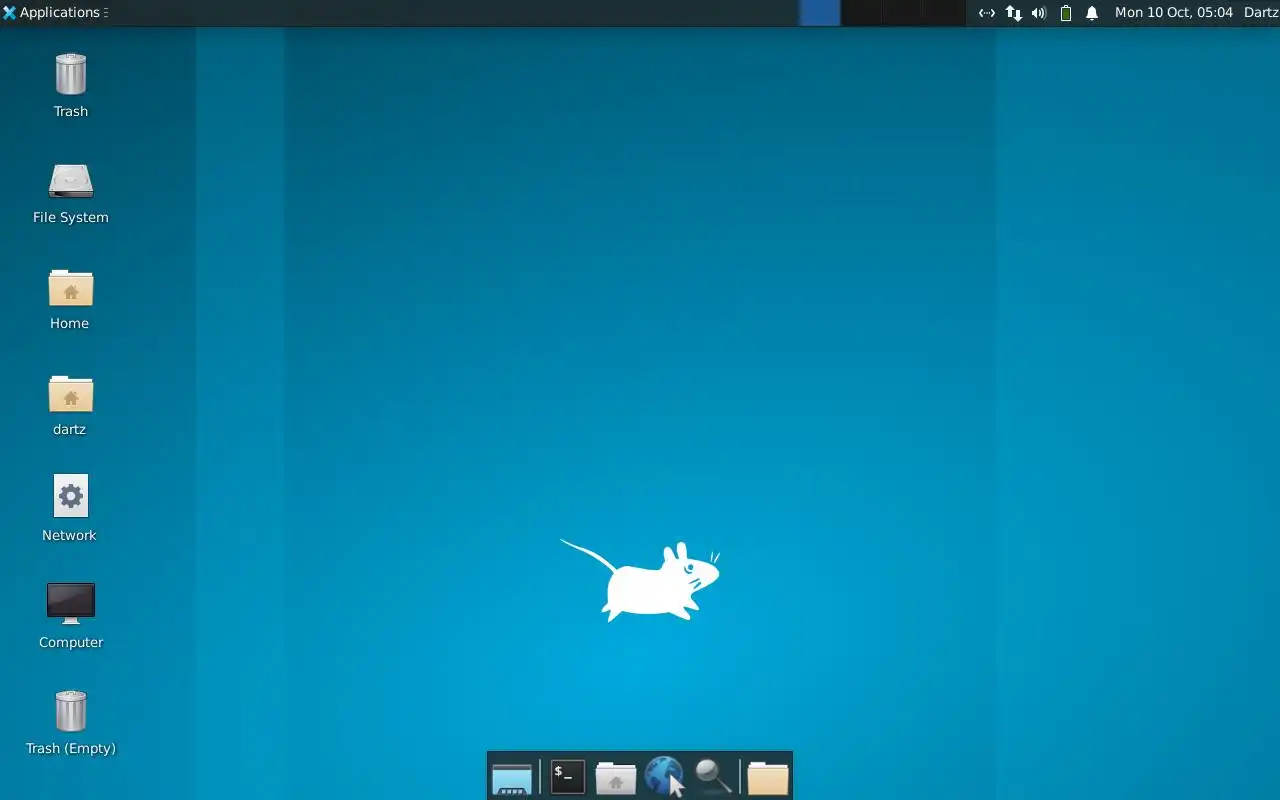
Task: Open the notifications bell icon
Action: (x=1092, y=13)
